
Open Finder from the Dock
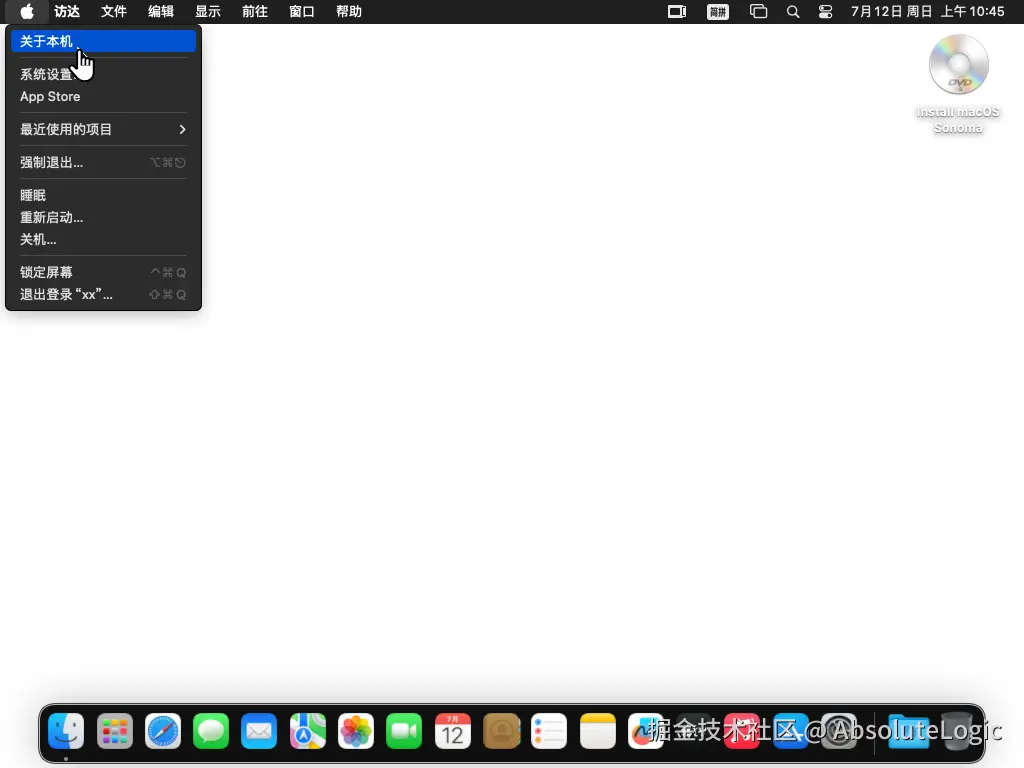coord(66,731)
